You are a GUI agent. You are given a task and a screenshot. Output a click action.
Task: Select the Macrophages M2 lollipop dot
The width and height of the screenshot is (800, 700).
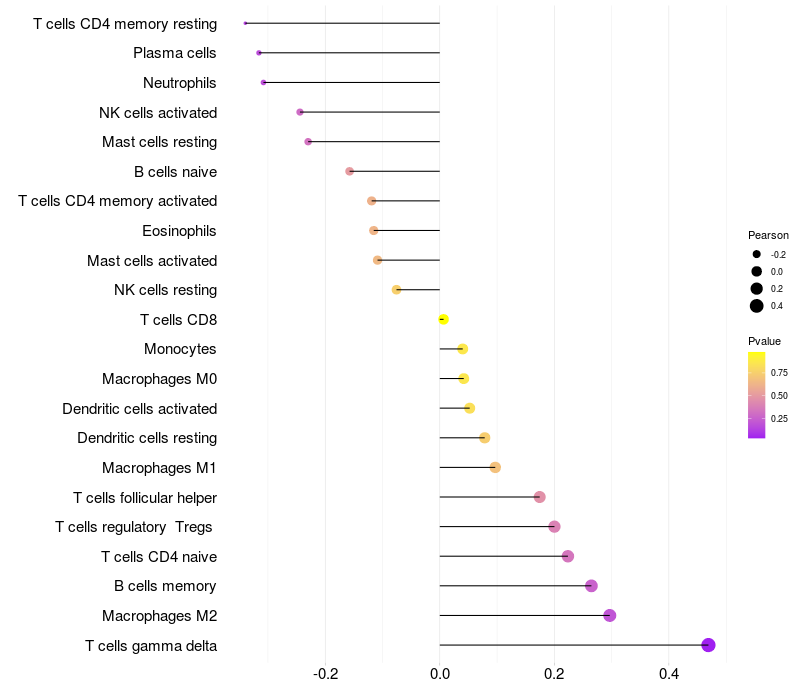click(x=610, y=615)
